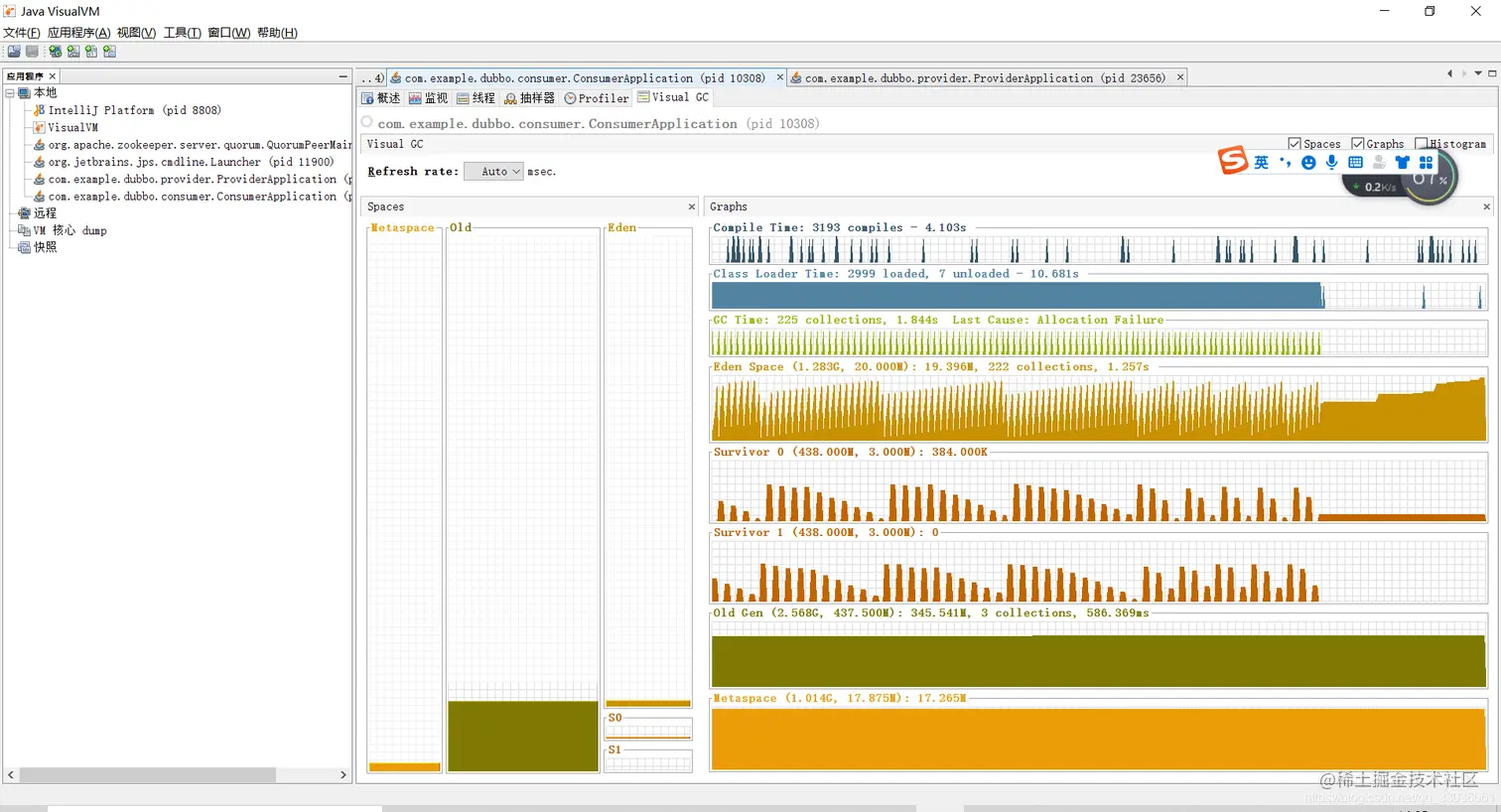Image resolution: width=1501 pixels, height=812 pixels.
Task: Open the 工具(T) menu
Action: tap(183, 33)
